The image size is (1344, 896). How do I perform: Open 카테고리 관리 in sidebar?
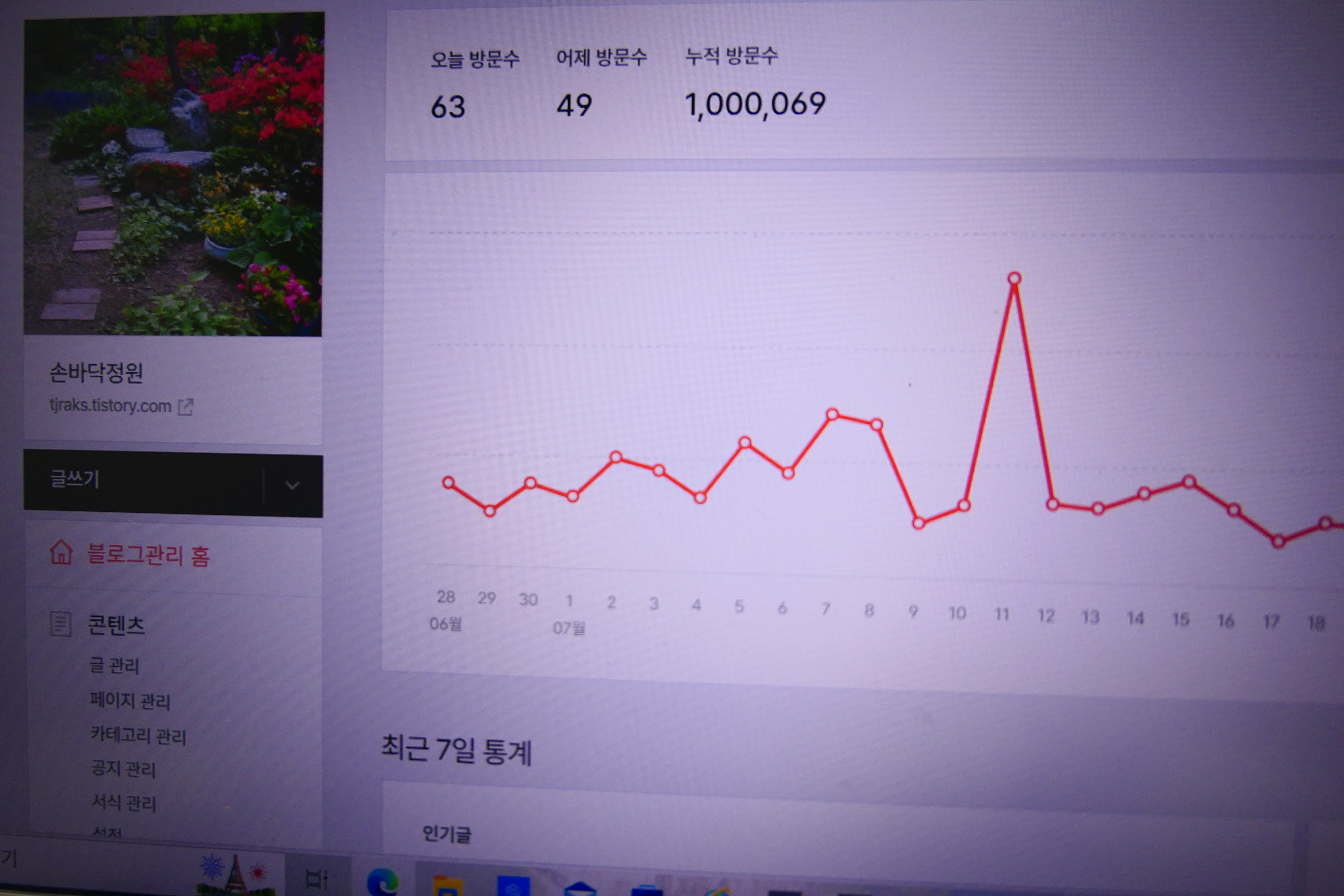tap(138, 735)
